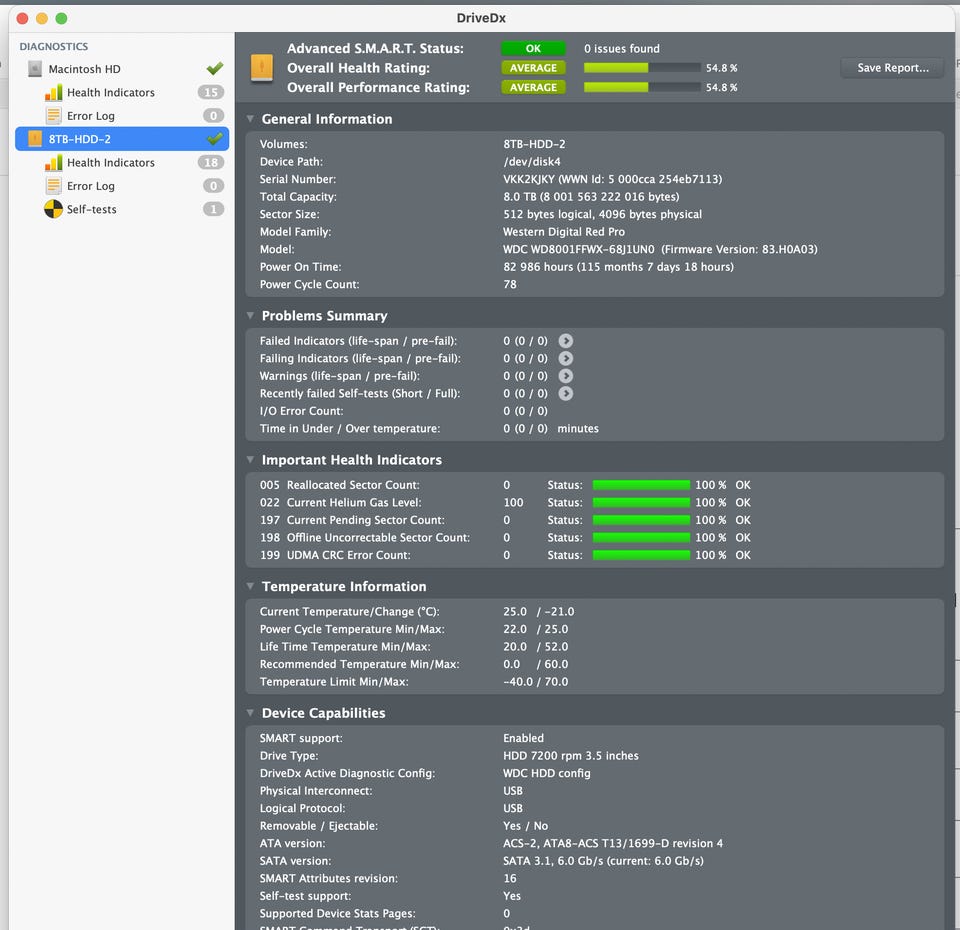Click the arrow next to Warnings count

pyautogui.click(x=566, y=376)
